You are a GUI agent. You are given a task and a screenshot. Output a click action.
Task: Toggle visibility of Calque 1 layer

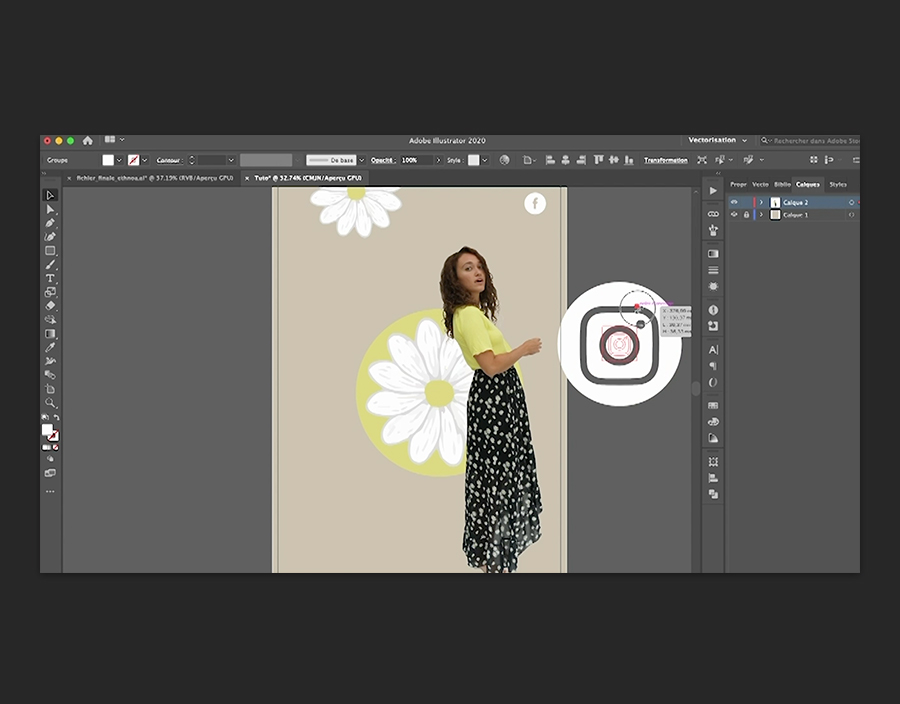(734, 215)
